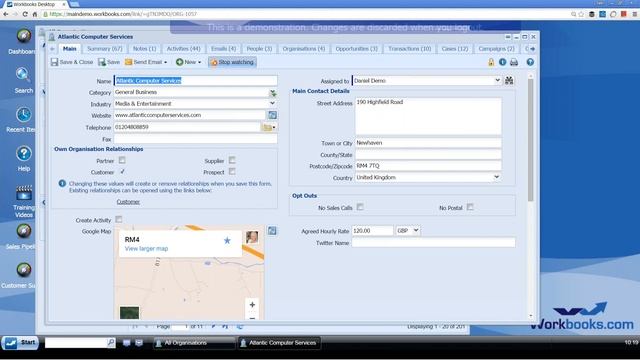Click the people picker icon beside Assigned to
The height and width of the screenshot is (360, 640).
coord(509,80)
